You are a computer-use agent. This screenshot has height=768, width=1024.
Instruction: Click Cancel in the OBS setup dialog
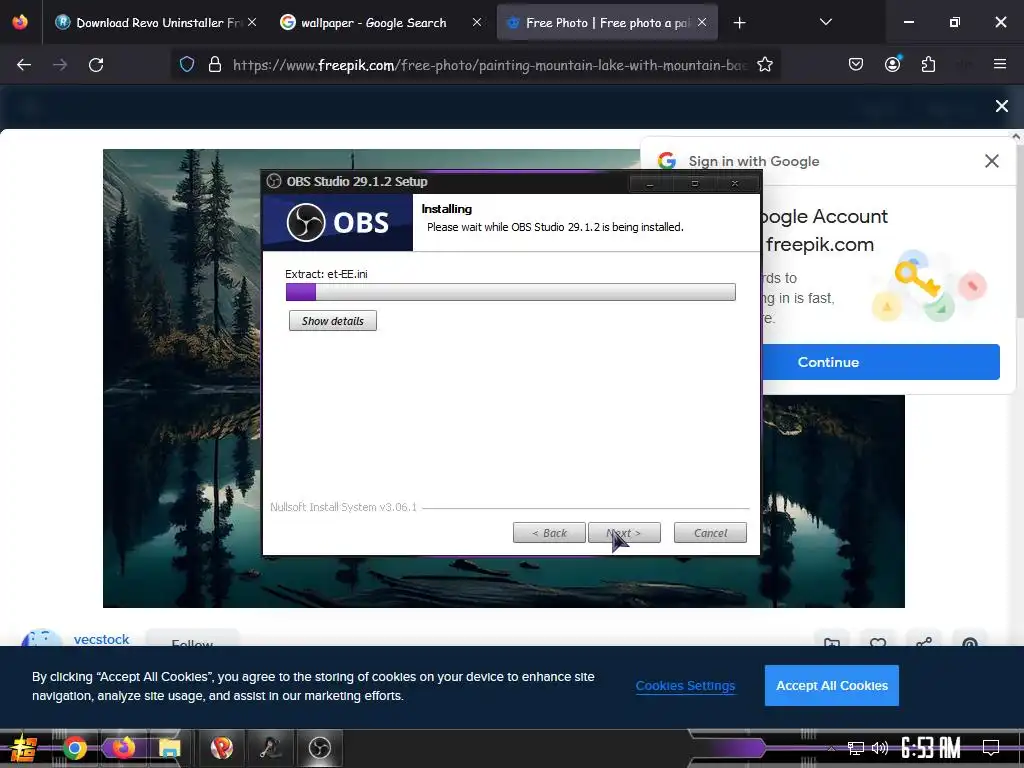click(710, 533)
